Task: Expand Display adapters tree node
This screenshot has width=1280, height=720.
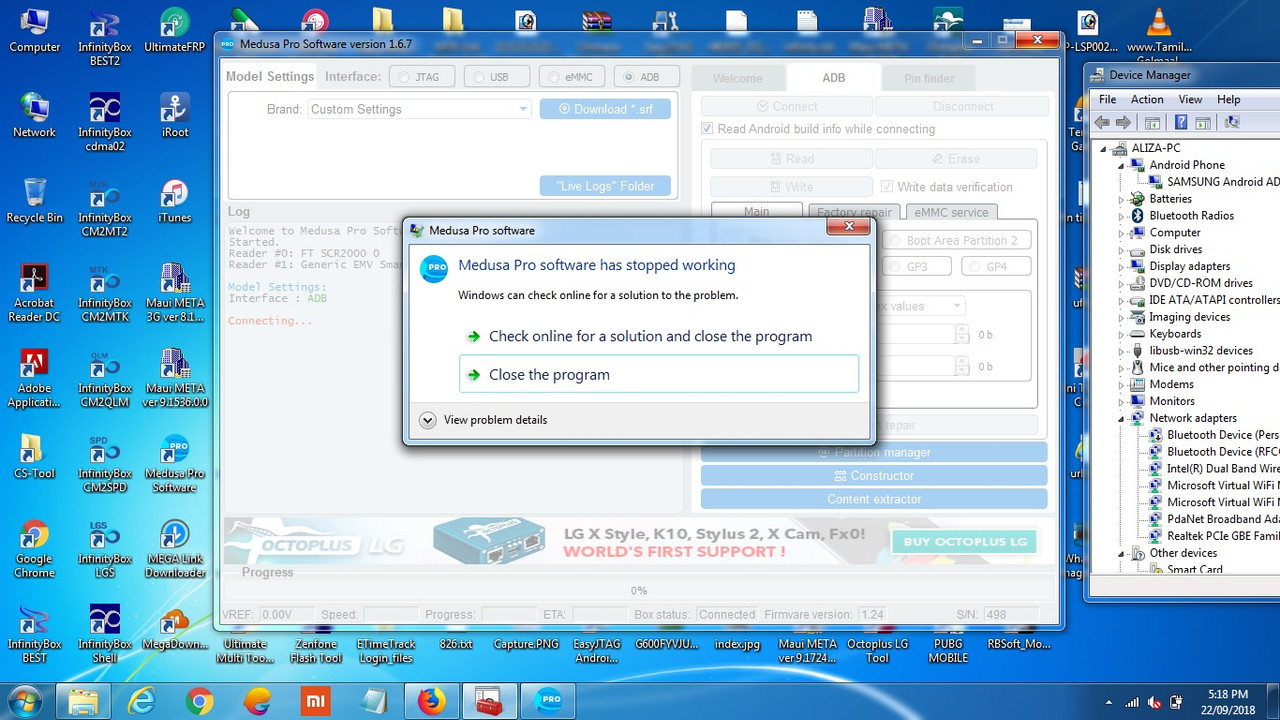Action: click(x=1122, y=267)
